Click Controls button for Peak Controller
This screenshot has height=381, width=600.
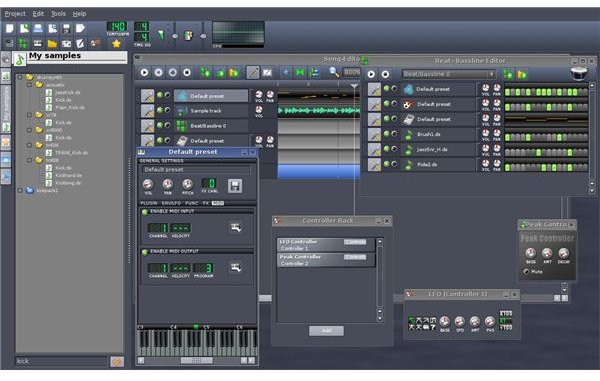click(x=355, y=257)
